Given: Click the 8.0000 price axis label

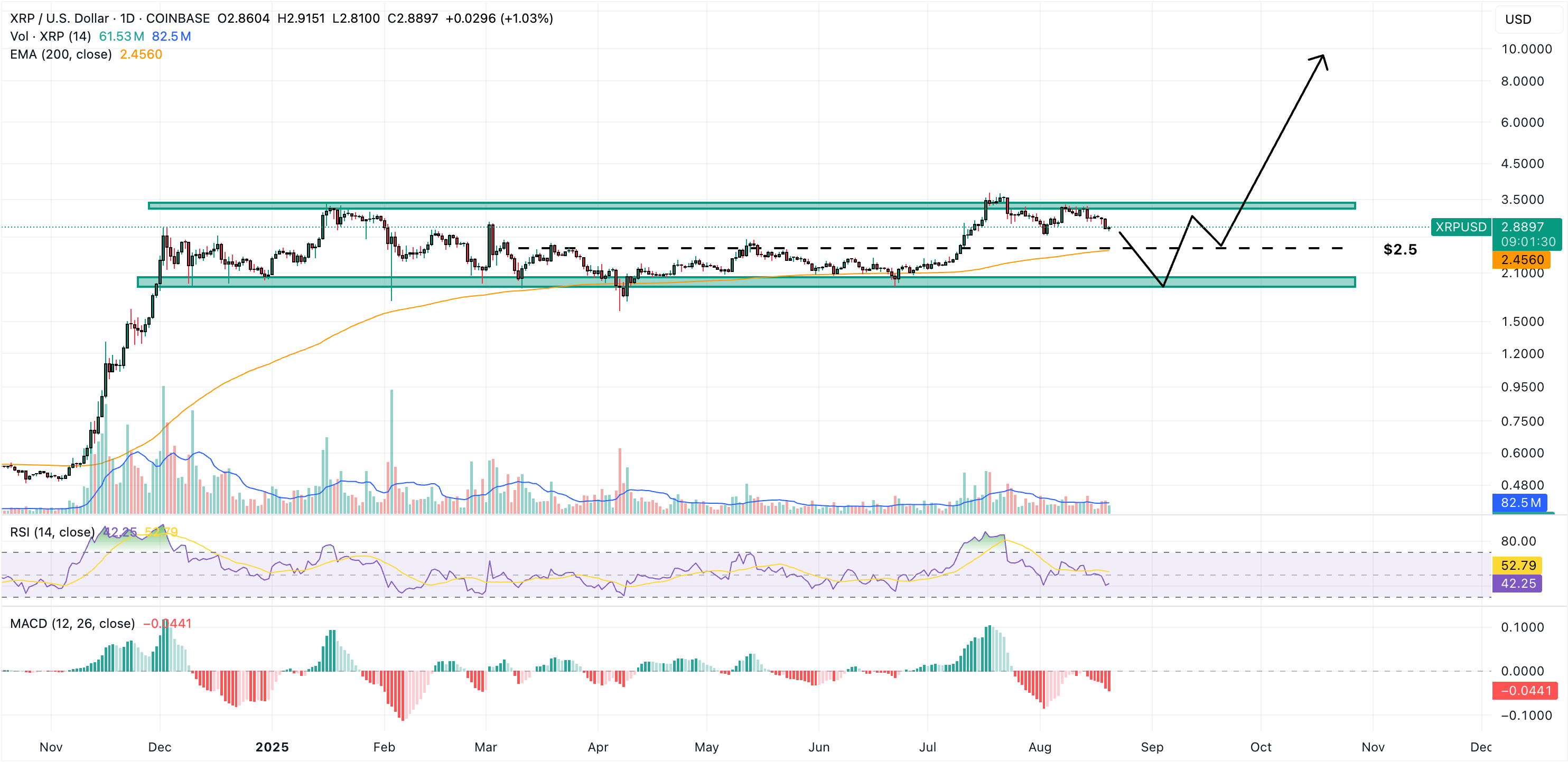Looking at the screenshot, I should click(1523, 81).
